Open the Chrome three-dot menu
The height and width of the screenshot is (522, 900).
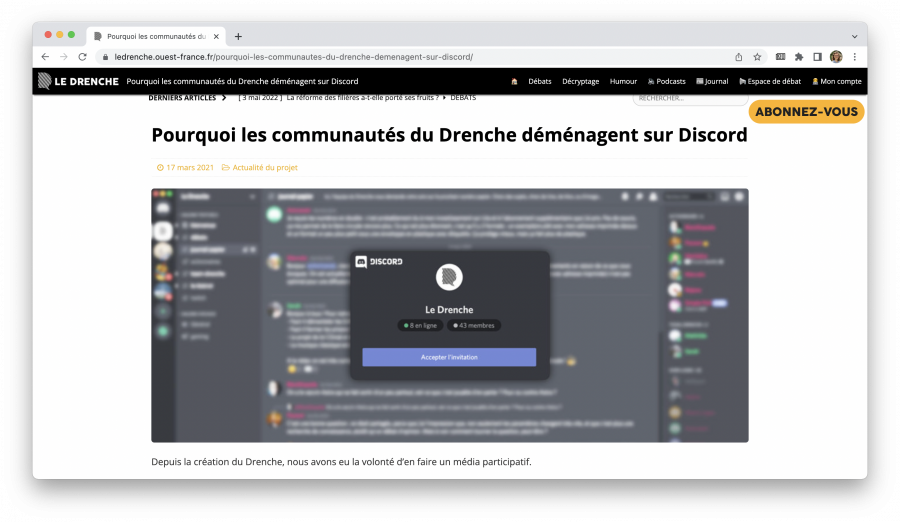click(x=855, y=57)
